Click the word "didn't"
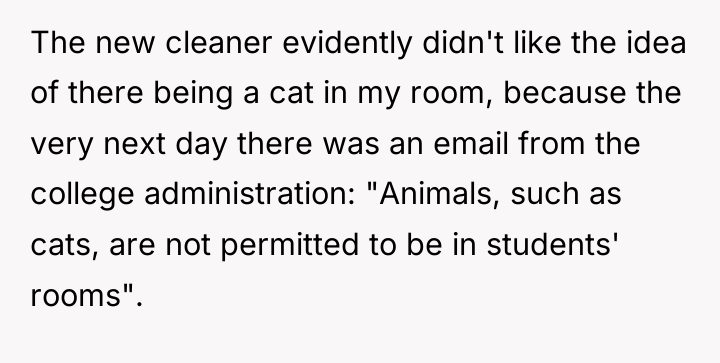Image resolution: width=720 pixels, height=363 pixels. (462, 42)
